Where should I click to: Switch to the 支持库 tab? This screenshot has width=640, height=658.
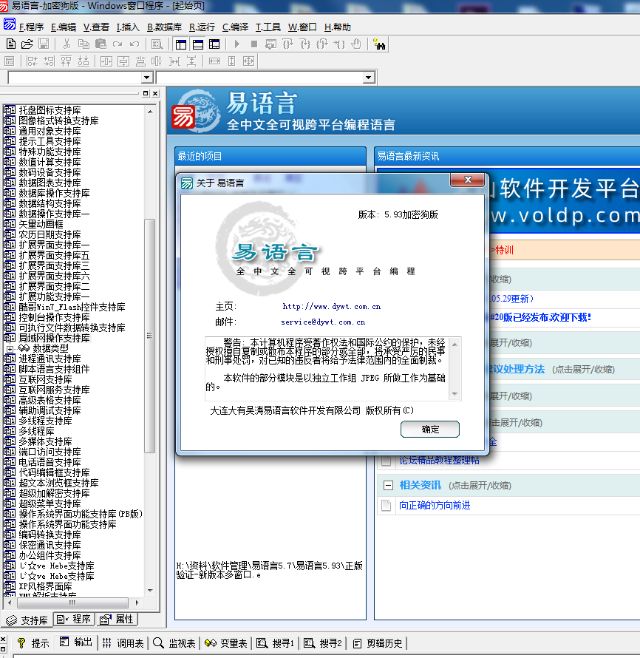(27, 620)
